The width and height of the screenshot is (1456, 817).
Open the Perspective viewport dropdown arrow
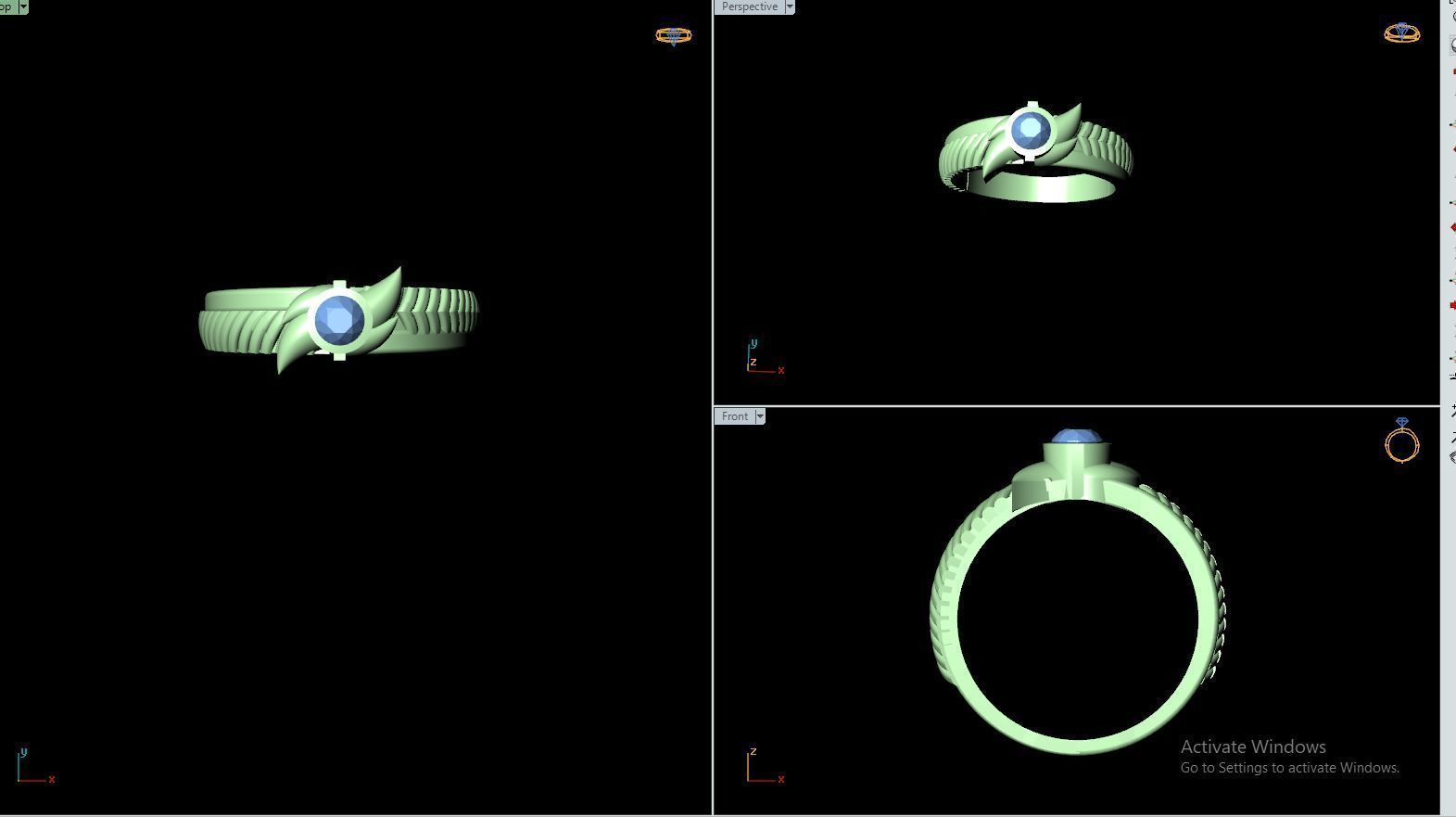pos(790,6)
